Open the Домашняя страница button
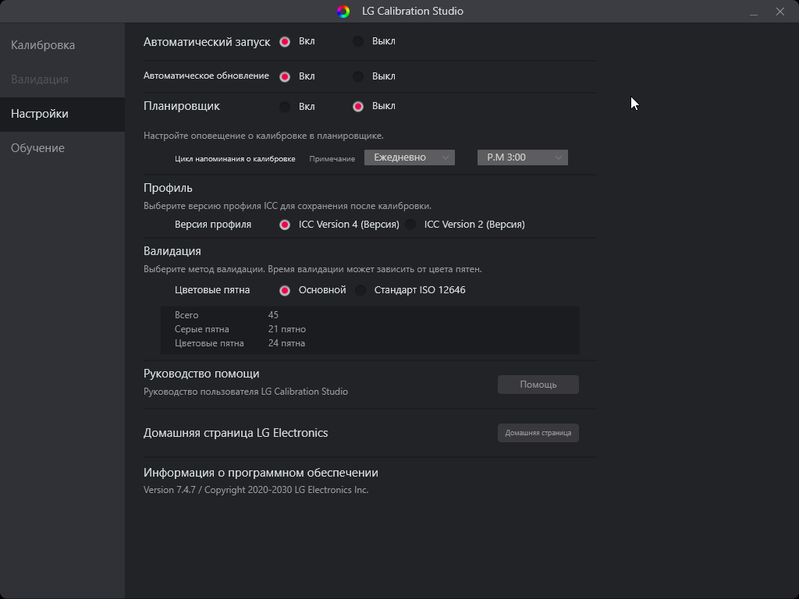 pyautogui.click(x=538, y=433)
